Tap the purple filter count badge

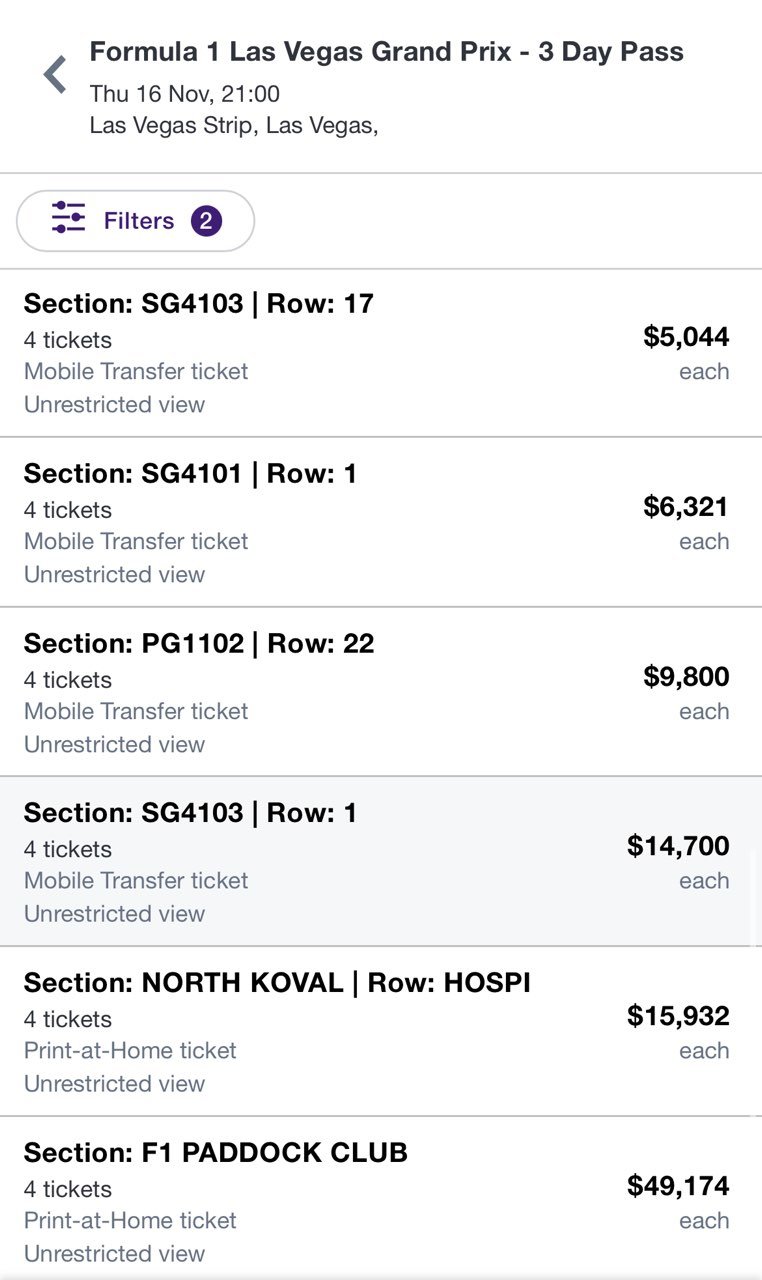[206, 221]
